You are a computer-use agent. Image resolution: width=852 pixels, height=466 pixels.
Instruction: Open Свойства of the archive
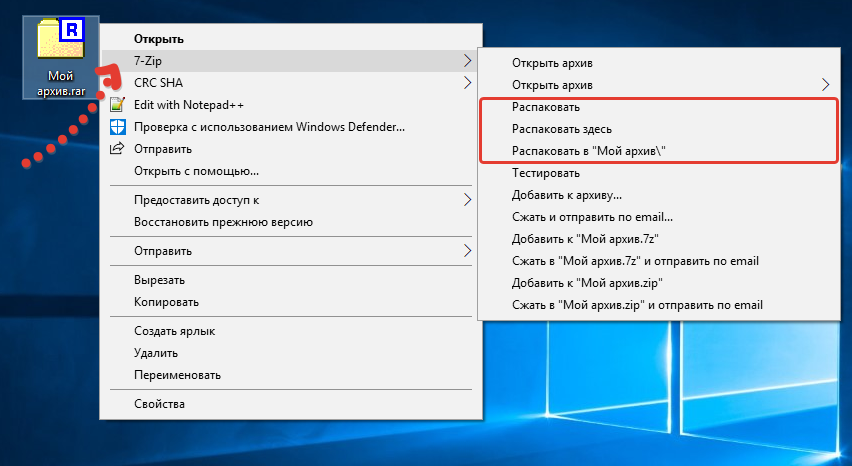click(x=291, y=404)
